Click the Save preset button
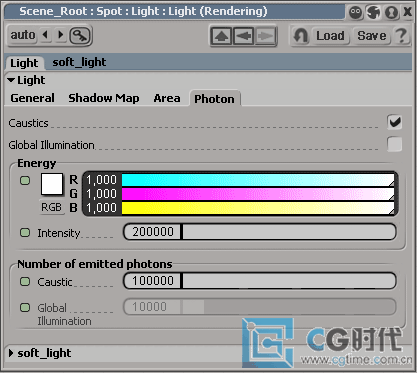Image resolution: width=417 pixels, height=373 pixels. [372, 36]
